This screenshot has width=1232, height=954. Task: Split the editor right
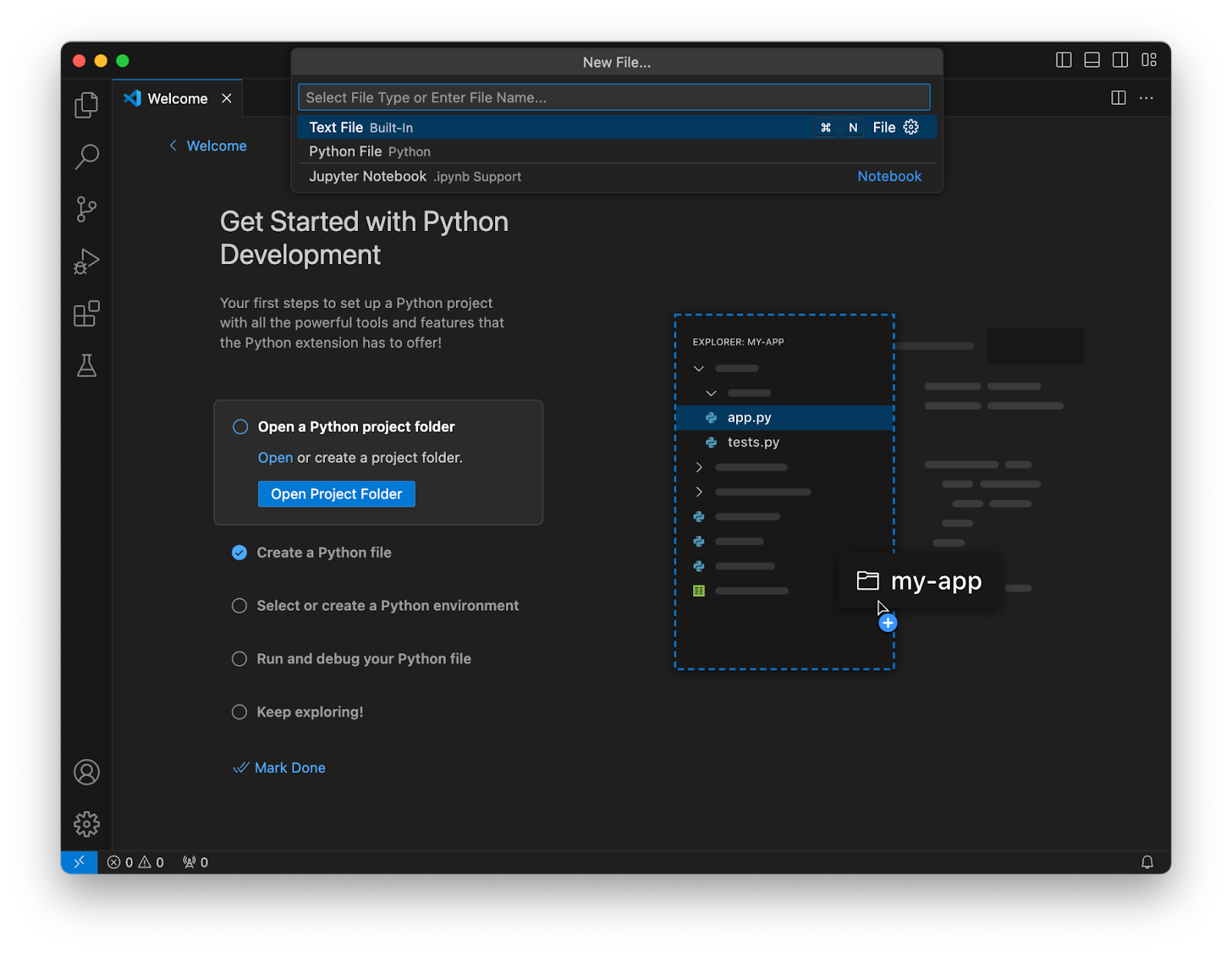click(1118, 98)
